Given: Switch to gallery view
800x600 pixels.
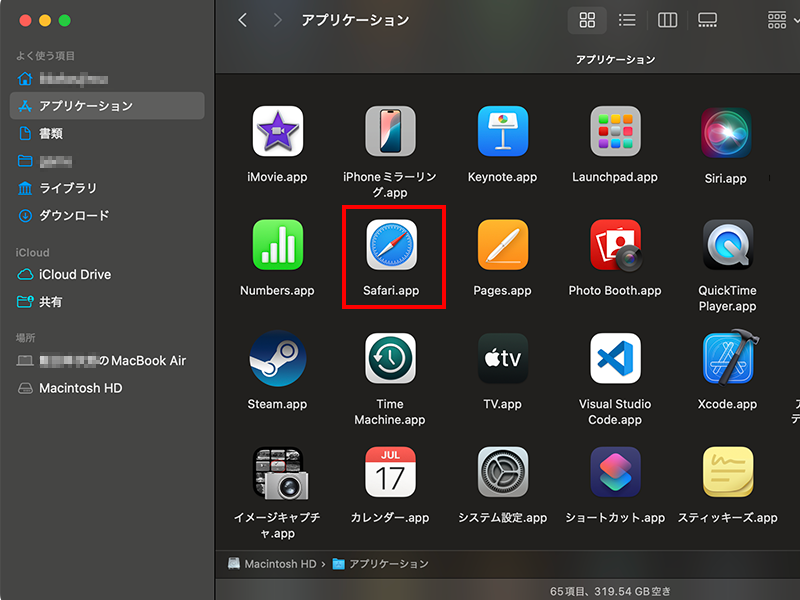Looking at the screenshot, I should 707,20.
